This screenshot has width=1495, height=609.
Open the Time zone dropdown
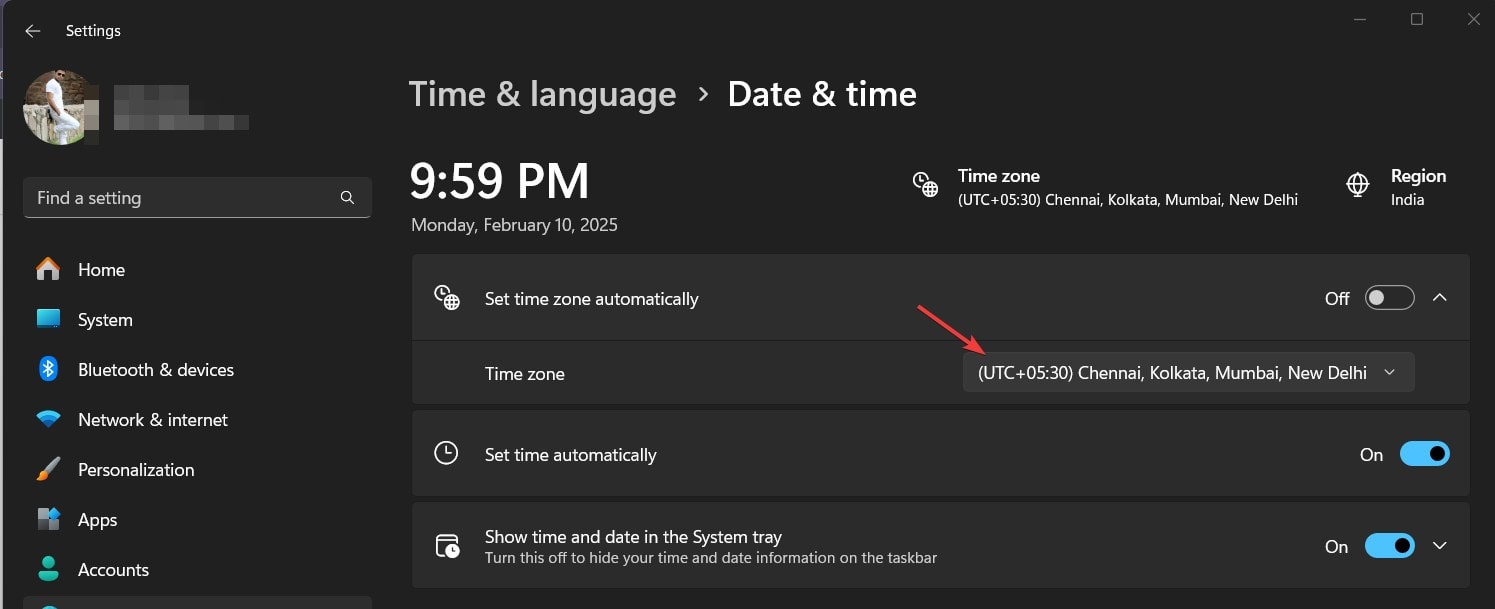[x=1186, y=372]
